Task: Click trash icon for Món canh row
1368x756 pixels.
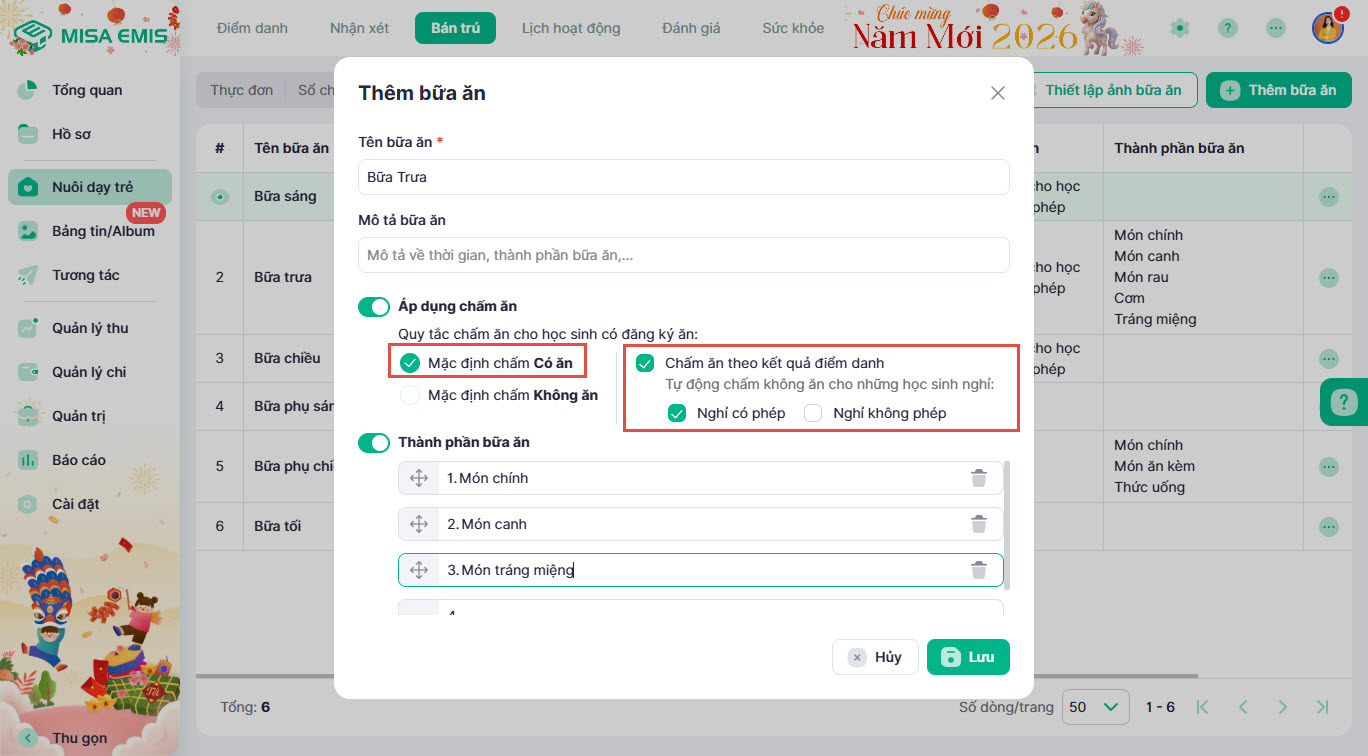Action: point(978,524)
